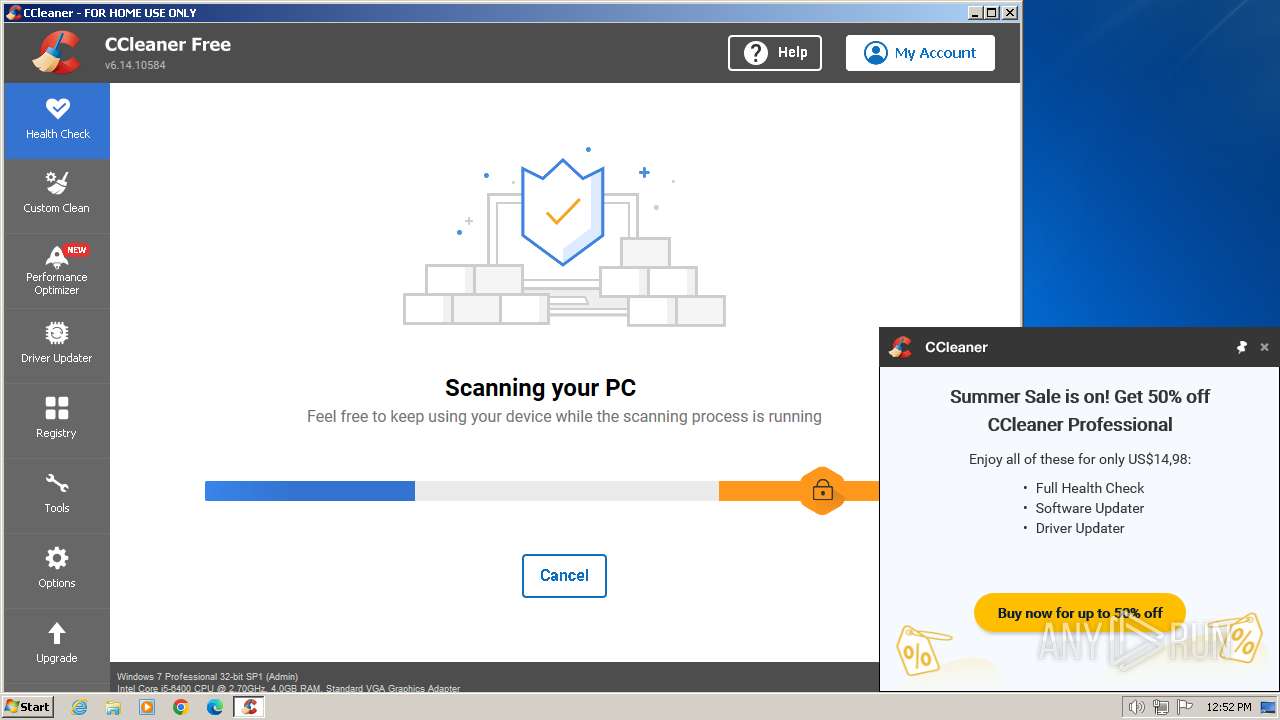Open the Action Center flag icon
The image size is (1280, 720).
pos(1185,707)
